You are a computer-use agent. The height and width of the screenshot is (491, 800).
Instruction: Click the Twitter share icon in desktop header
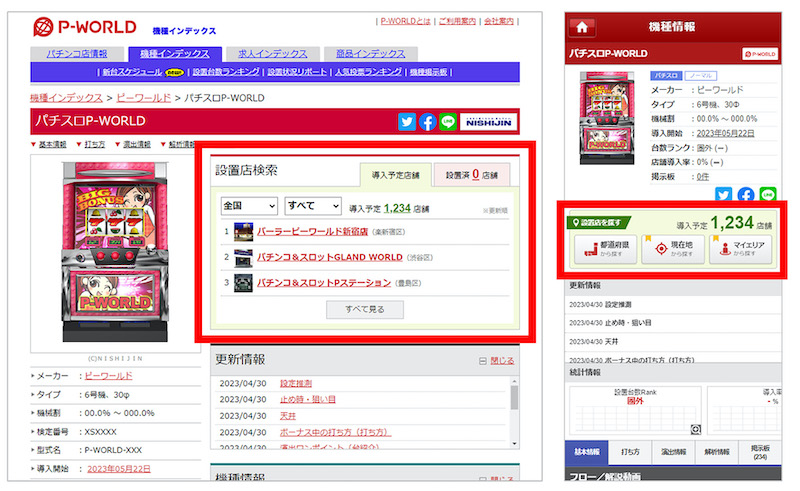tap(407, 122)
